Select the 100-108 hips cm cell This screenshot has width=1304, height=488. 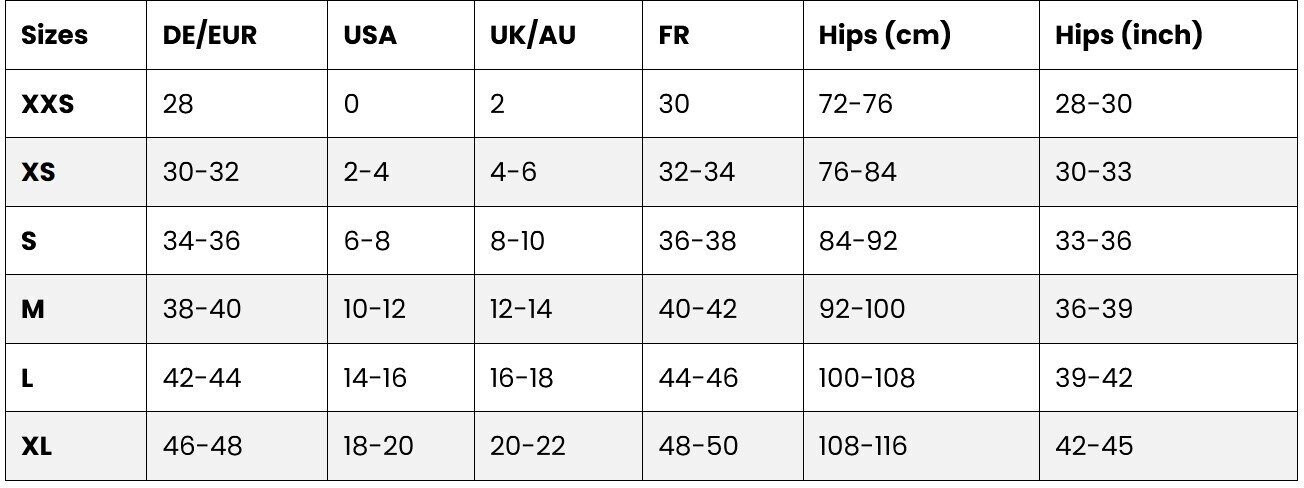pos(866,378)
